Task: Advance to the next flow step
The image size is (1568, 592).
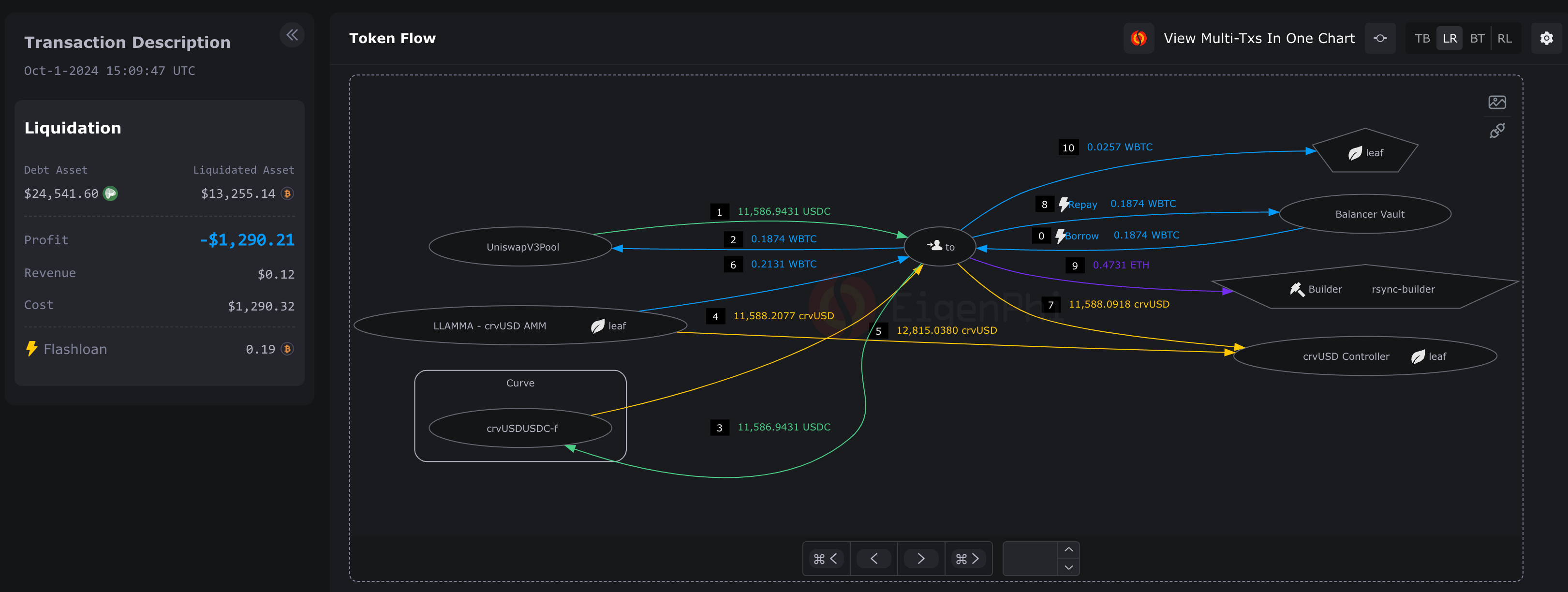Action: click(920, 559)
